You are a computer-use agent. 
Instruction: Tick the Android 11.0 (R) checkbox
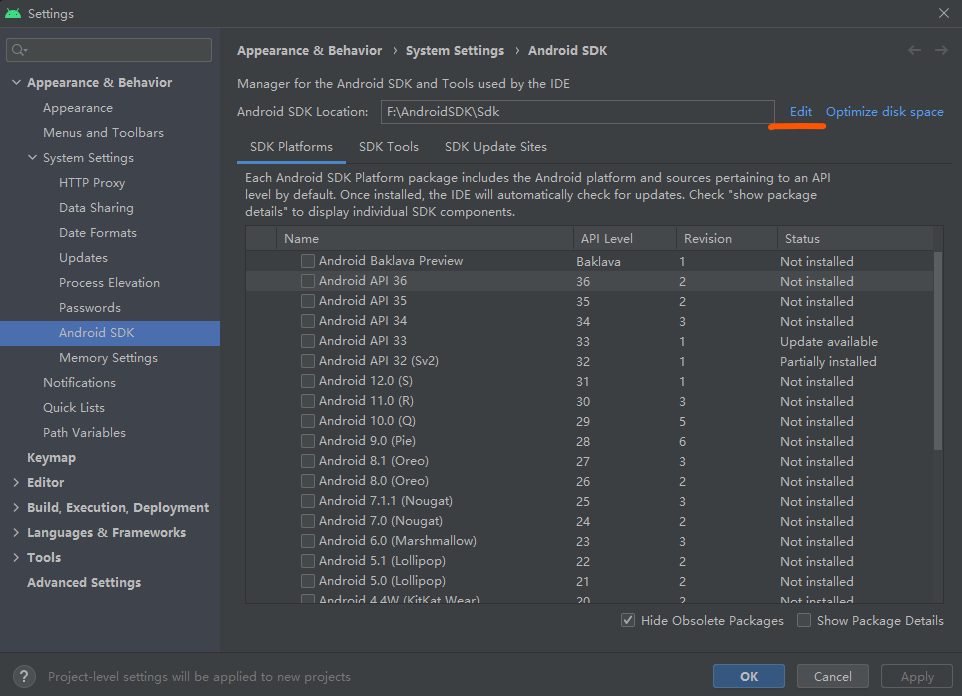(x=308, y=401)
